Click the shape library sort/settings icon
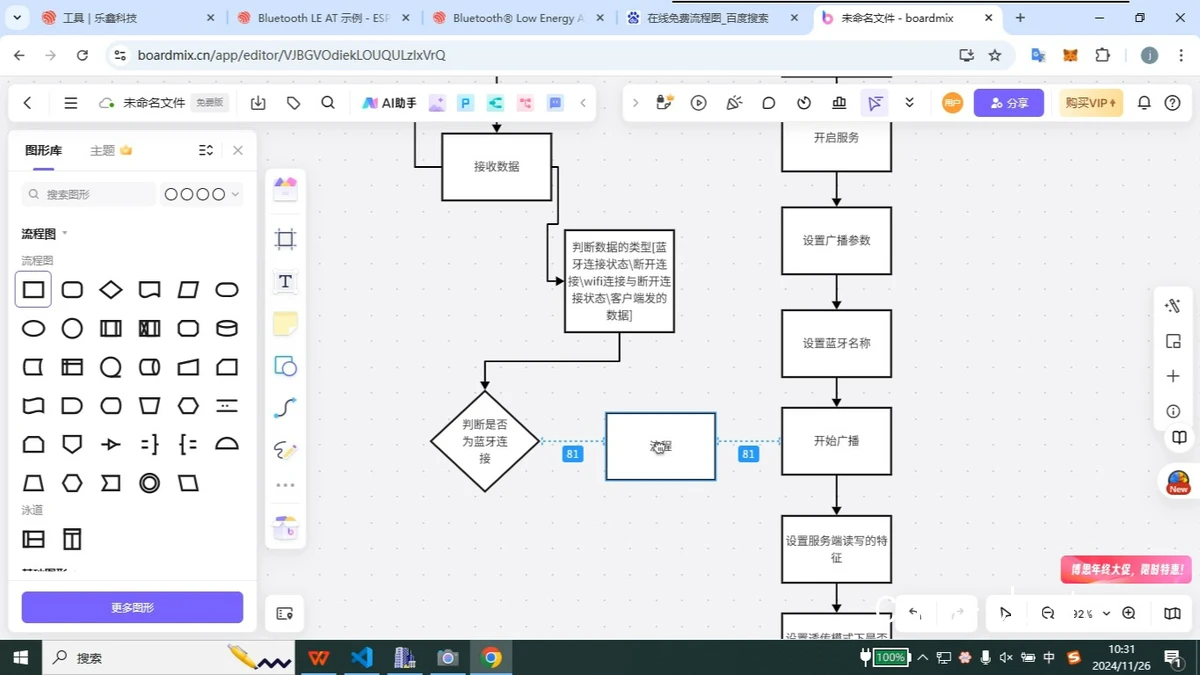Image resolution: width=1200 pixels, height=675 pixels. (206, 150)
